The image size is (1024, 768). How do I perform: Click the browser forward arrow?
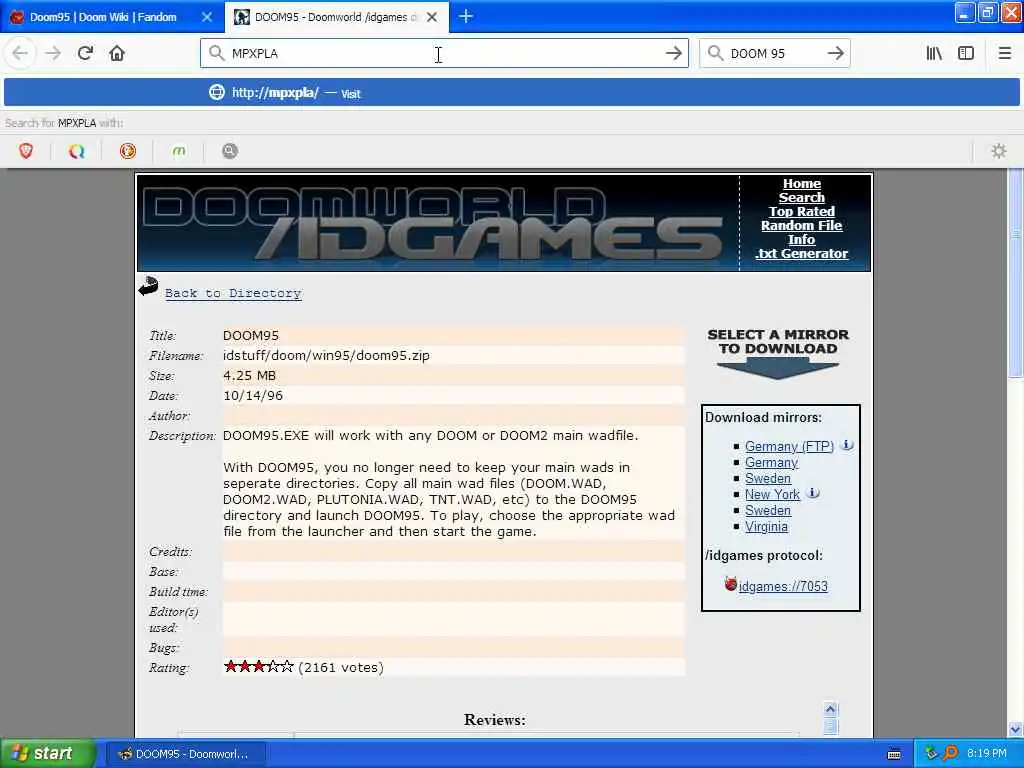pos(53,53)
